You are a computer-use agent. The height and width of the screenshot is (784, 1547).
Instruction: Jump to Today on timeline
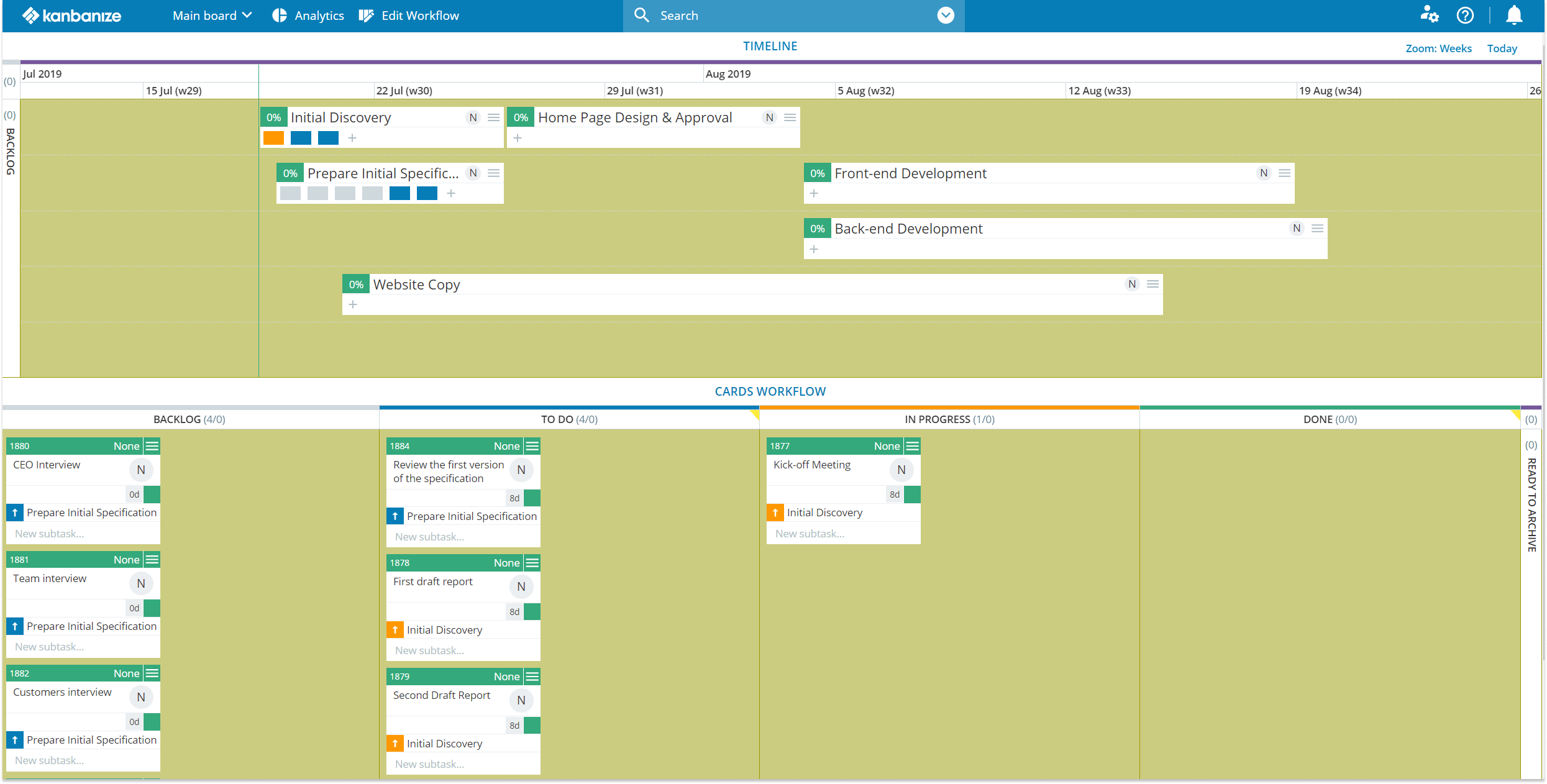[1502, 48]
